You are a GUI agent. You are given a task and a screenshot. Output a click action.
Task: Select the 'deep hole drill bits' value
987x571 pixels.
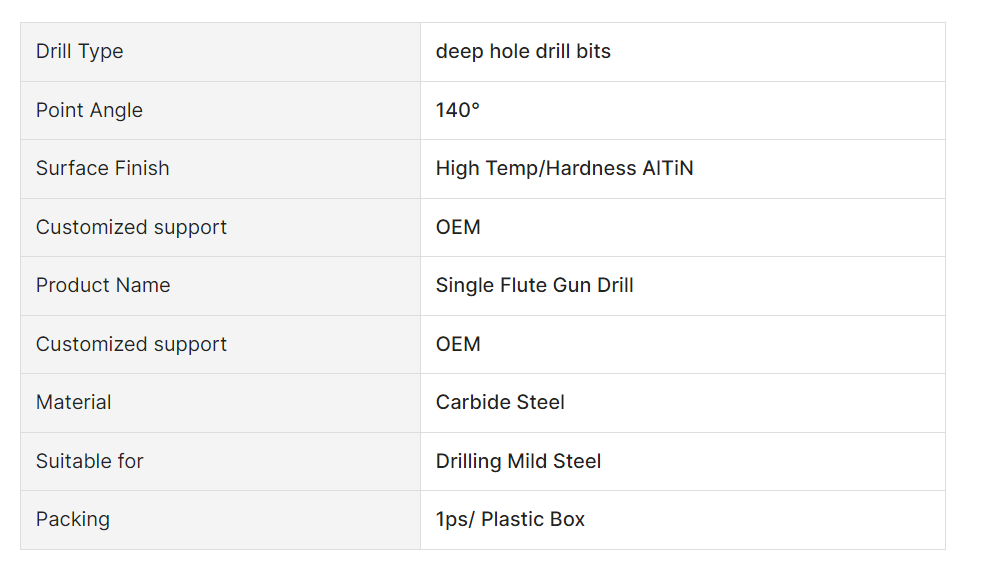[x=523, y=51]
